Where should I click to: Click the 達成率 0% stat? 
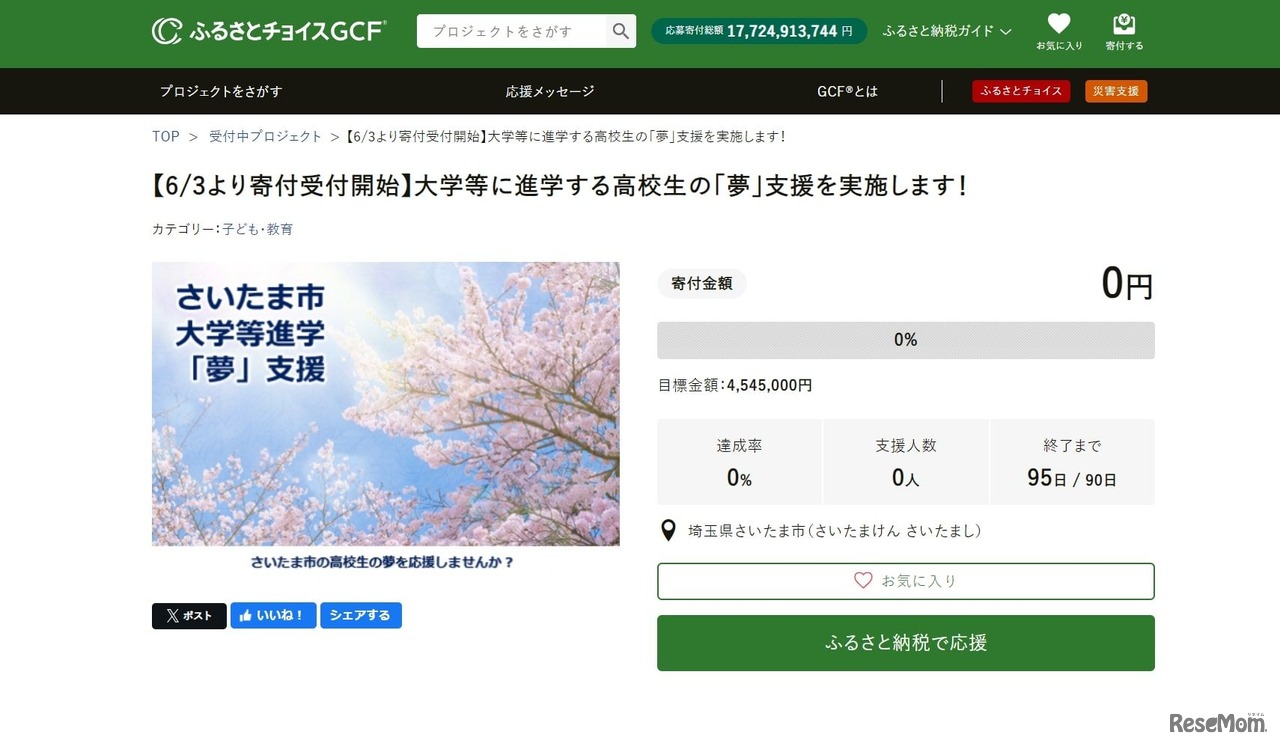[x=739, y=462]
